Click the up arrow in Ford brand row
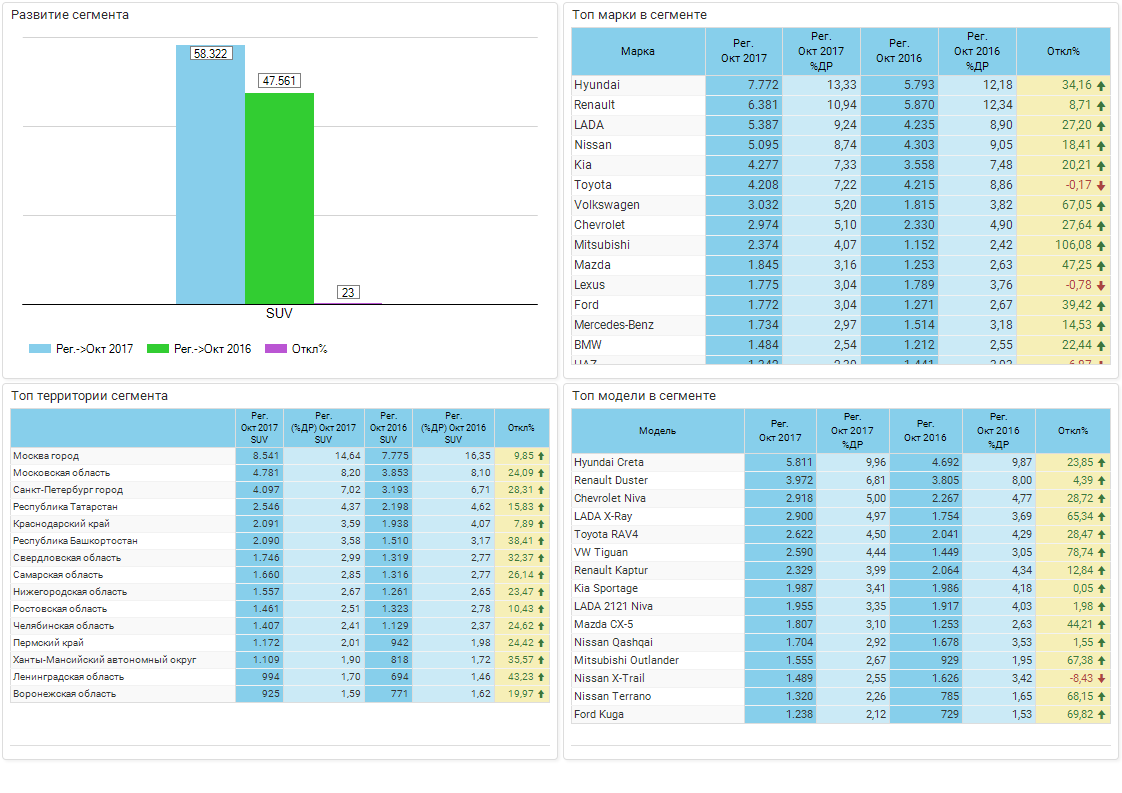1122x793 pixels. (1101, 306)
